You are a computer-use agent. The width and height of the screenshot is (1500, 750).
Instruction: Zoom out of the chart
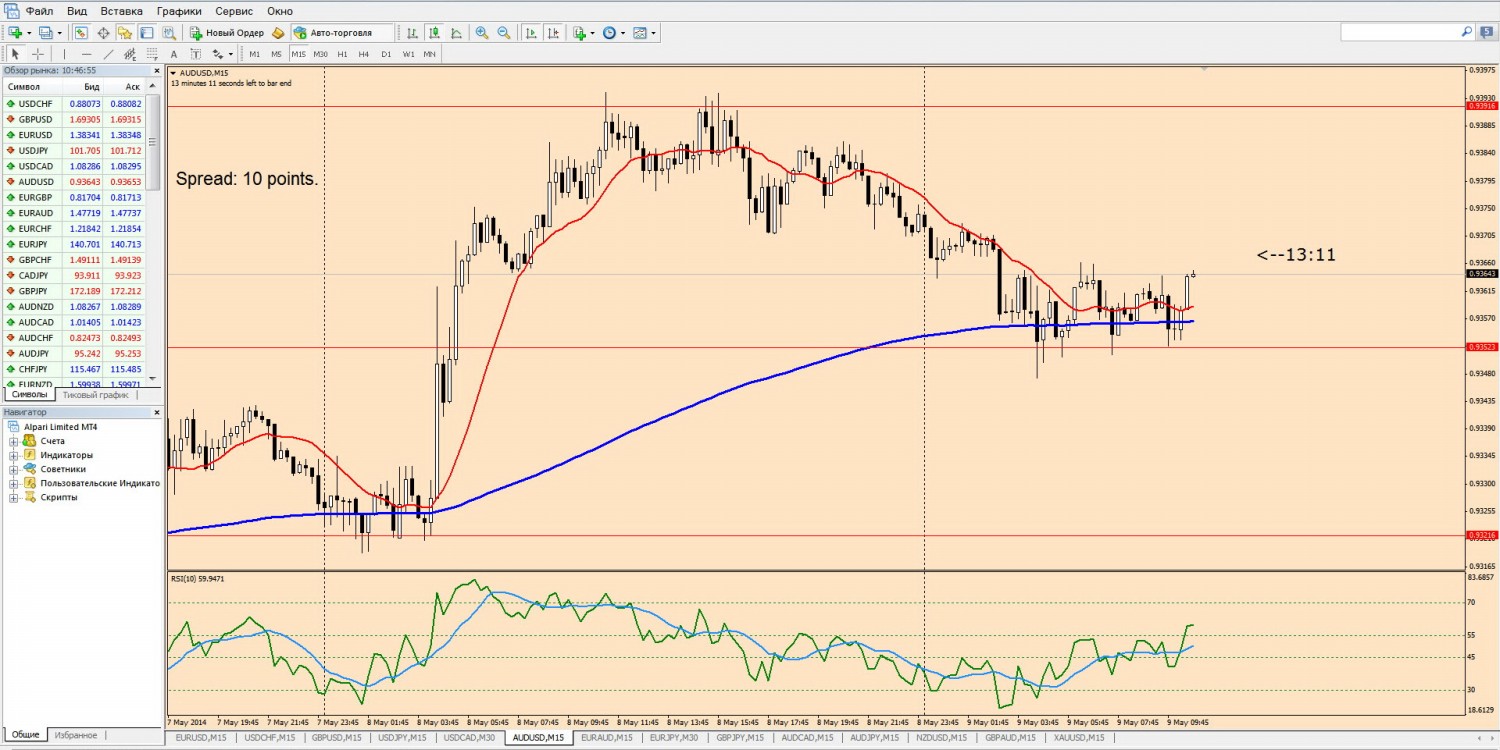tap(504, 33)
